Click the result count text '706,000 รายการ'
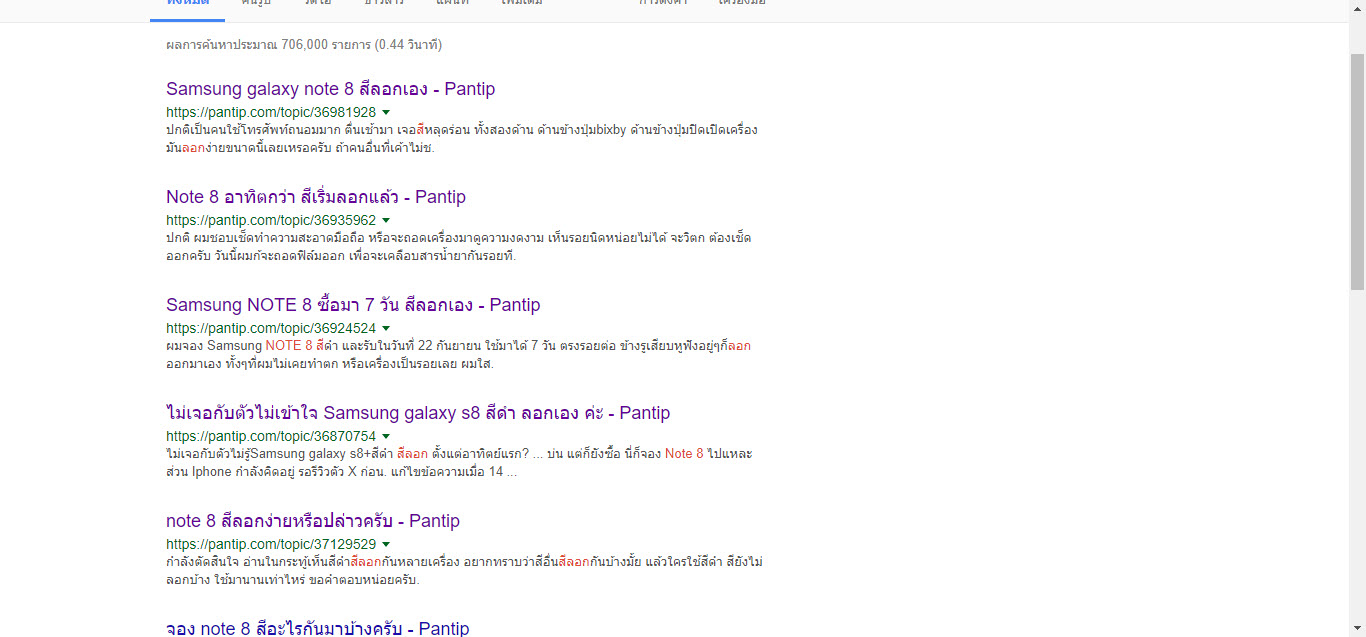This screenshot has width=1366, height=637. [x=325, y=45]
